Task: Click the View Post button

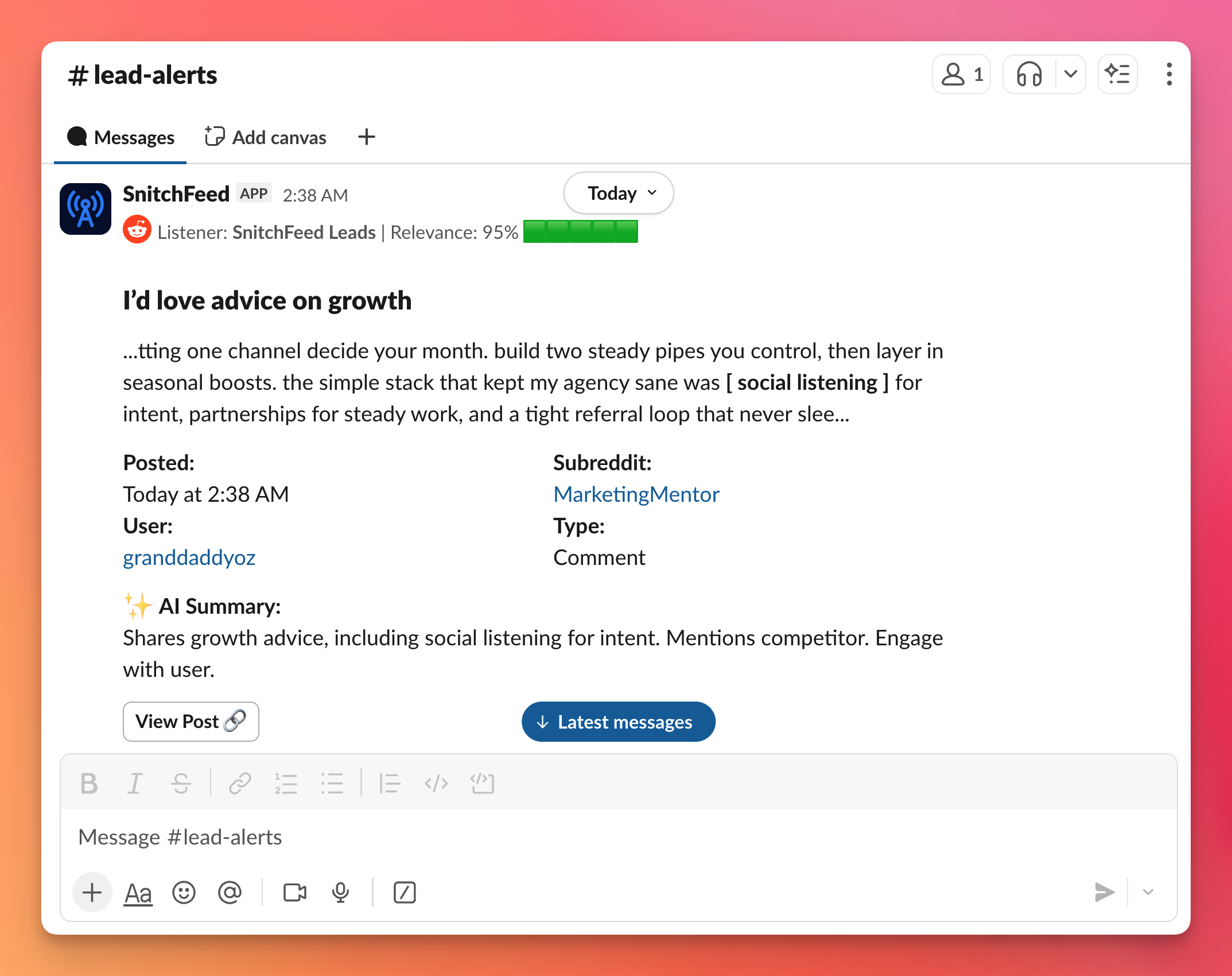Action: coord(191,722)
